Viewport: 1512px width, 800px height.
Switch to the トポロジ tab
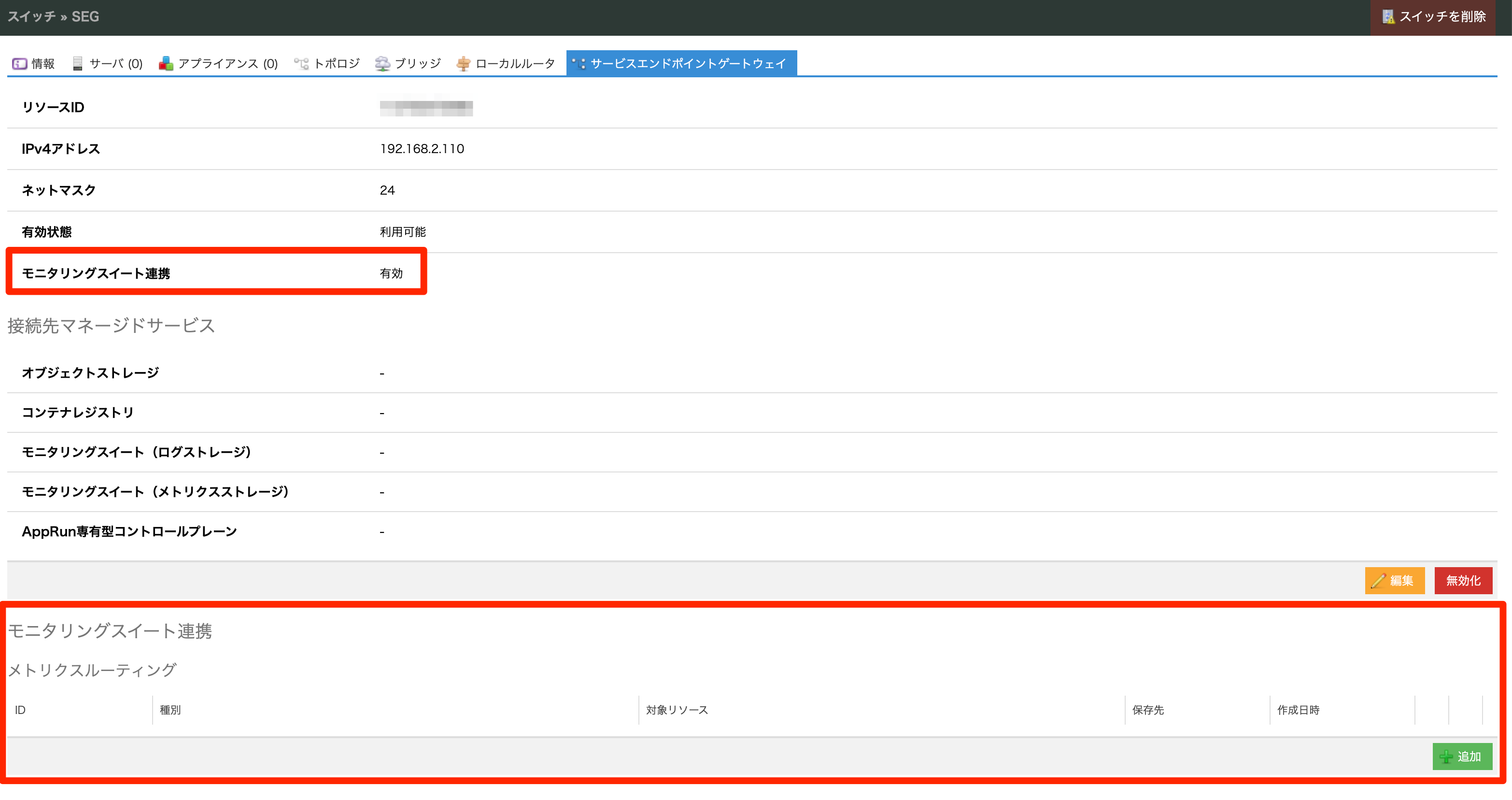[336, 63]
